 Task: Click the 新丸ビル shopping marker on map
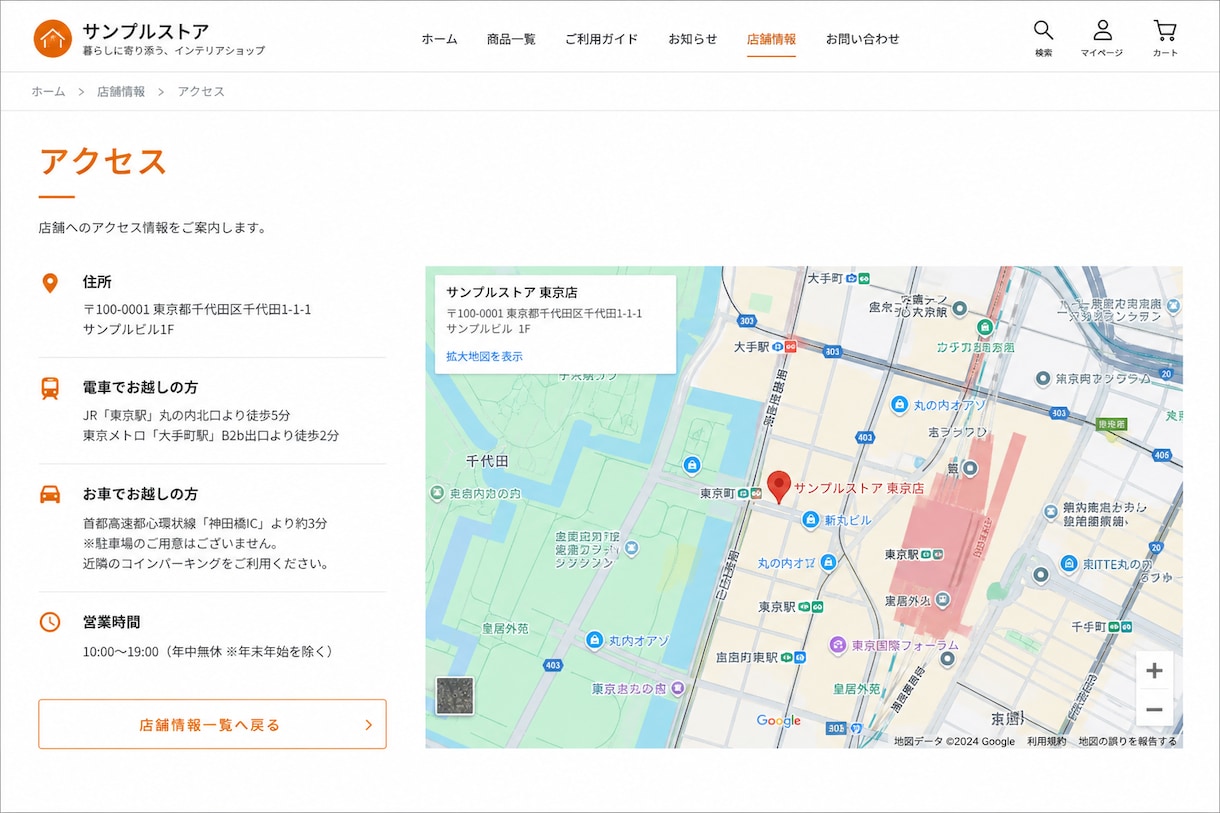tap(811, 520)
